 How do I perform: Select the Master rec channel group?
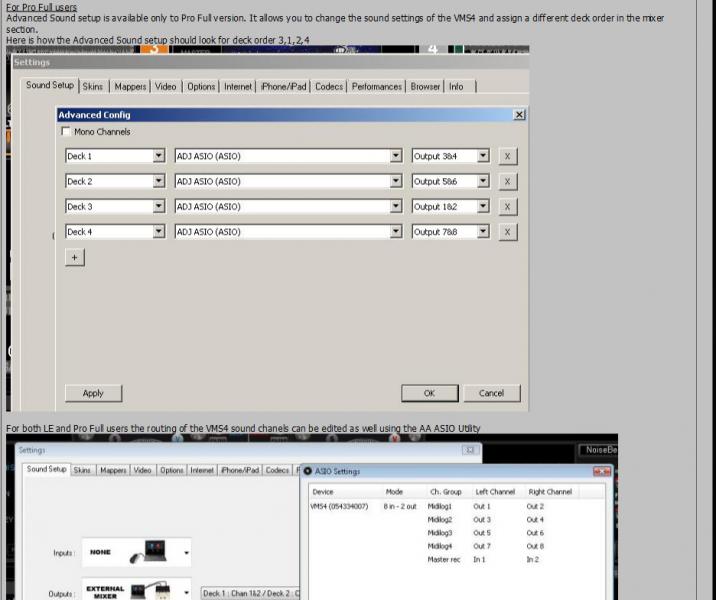click(444, 559)
